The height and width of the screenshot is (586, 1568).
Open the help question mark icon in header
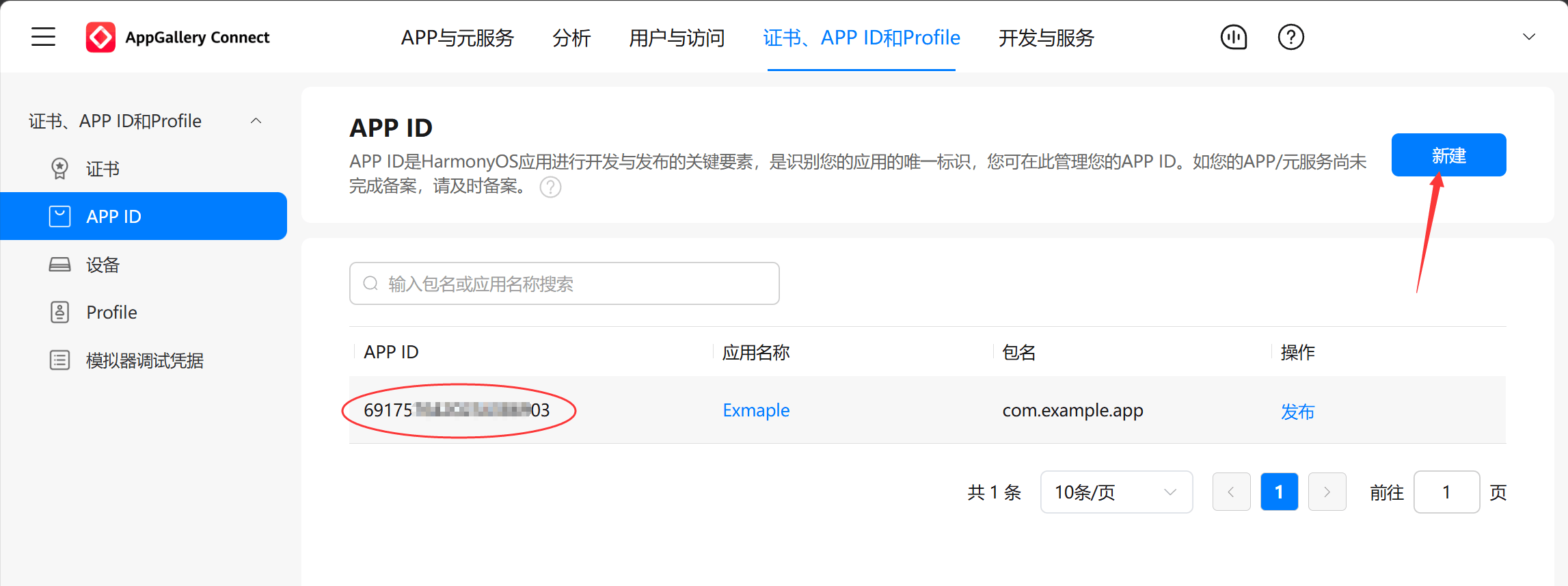pyautogui.click(x=1291, y=37)
